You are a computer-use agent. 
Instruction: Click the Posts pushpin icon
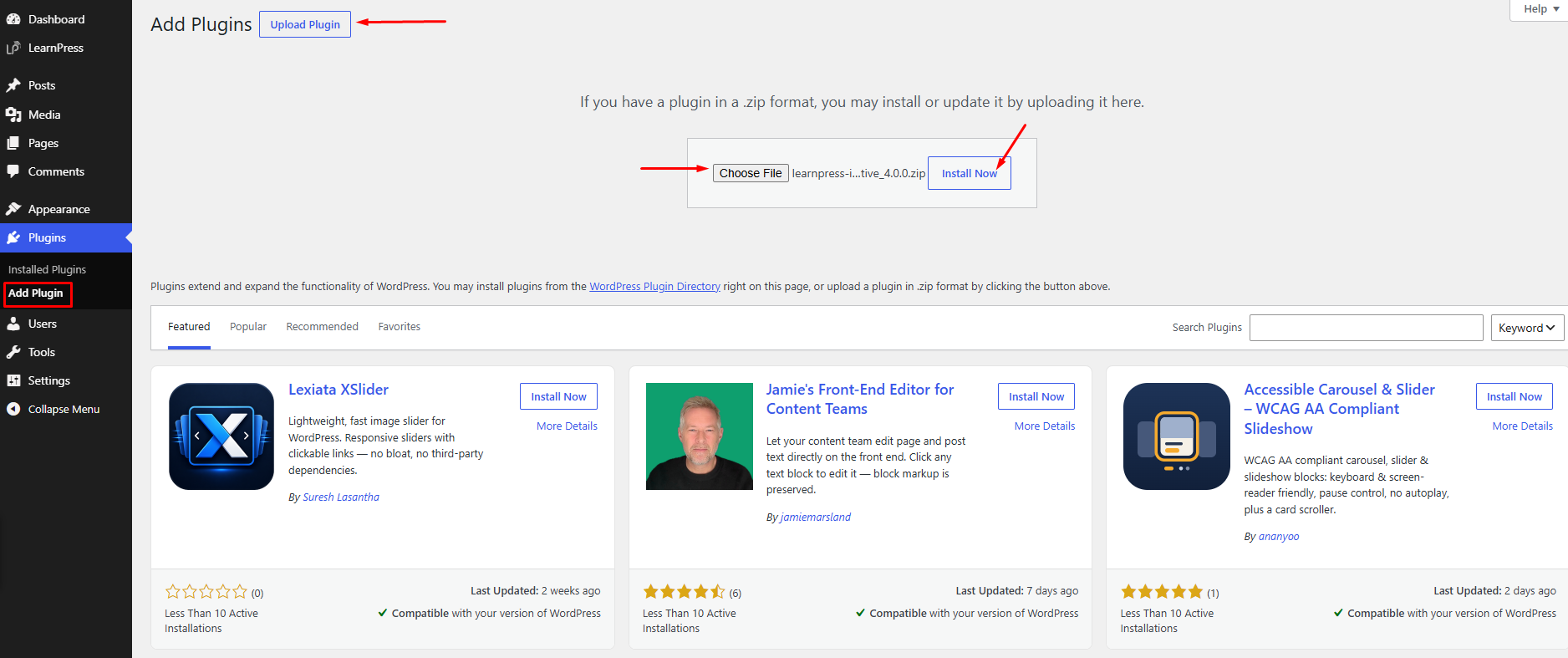[x=13, y=85]
